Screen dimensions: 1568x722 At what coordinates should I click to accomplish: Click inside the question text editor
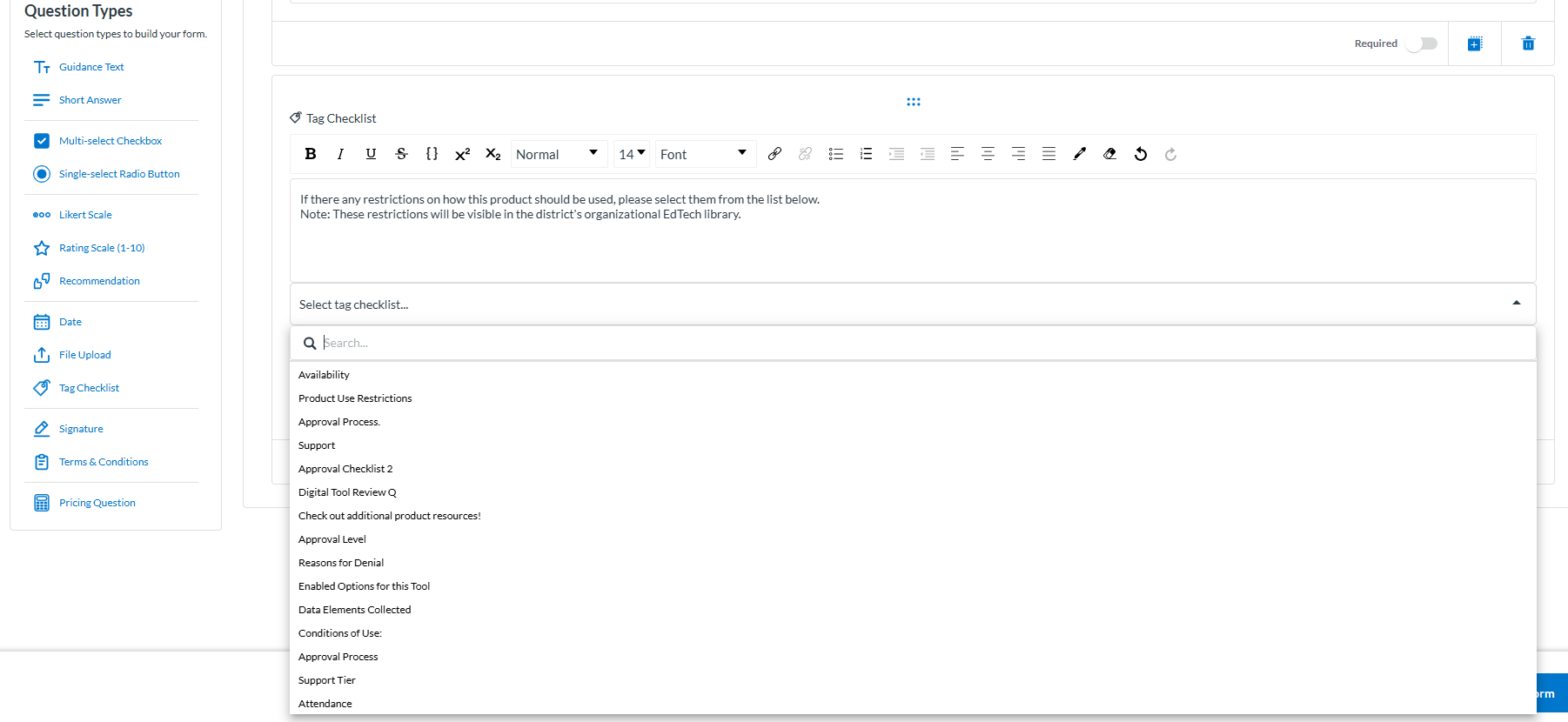tap(913, 231)
